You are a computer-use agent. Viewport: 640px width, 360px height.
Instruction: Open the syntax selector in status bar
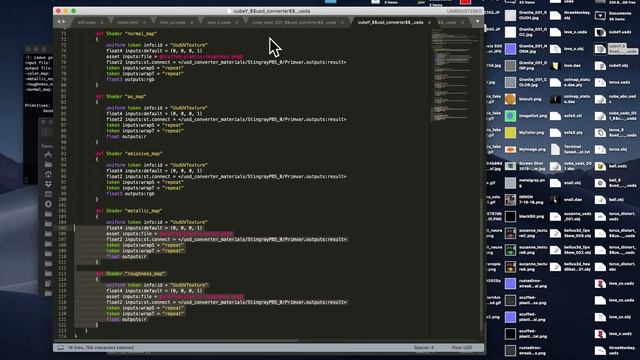tap(462, 348)
